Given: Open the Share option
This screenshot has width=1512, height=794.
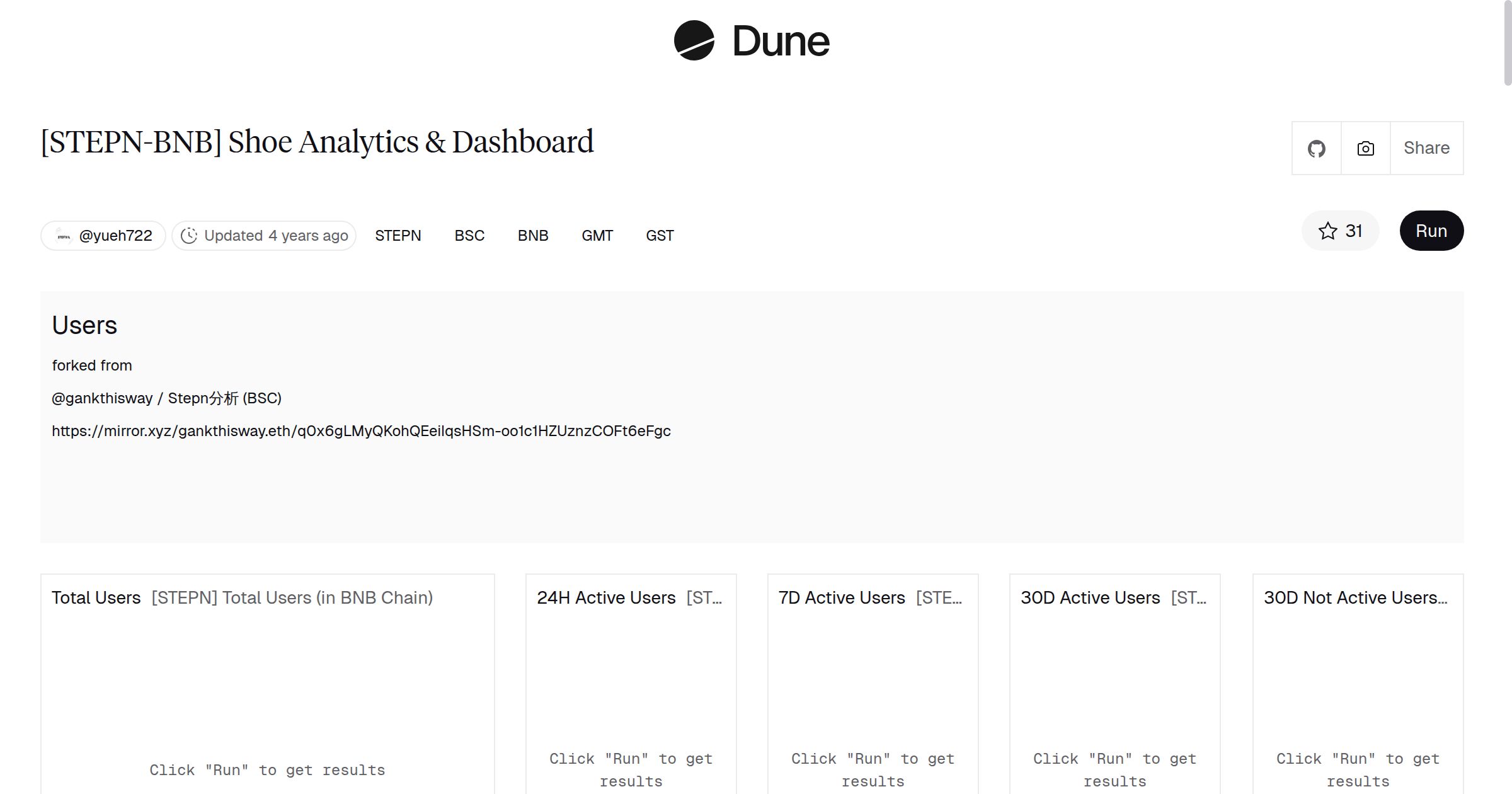Looking at the screenshot, I should [x=1426, y=147].
